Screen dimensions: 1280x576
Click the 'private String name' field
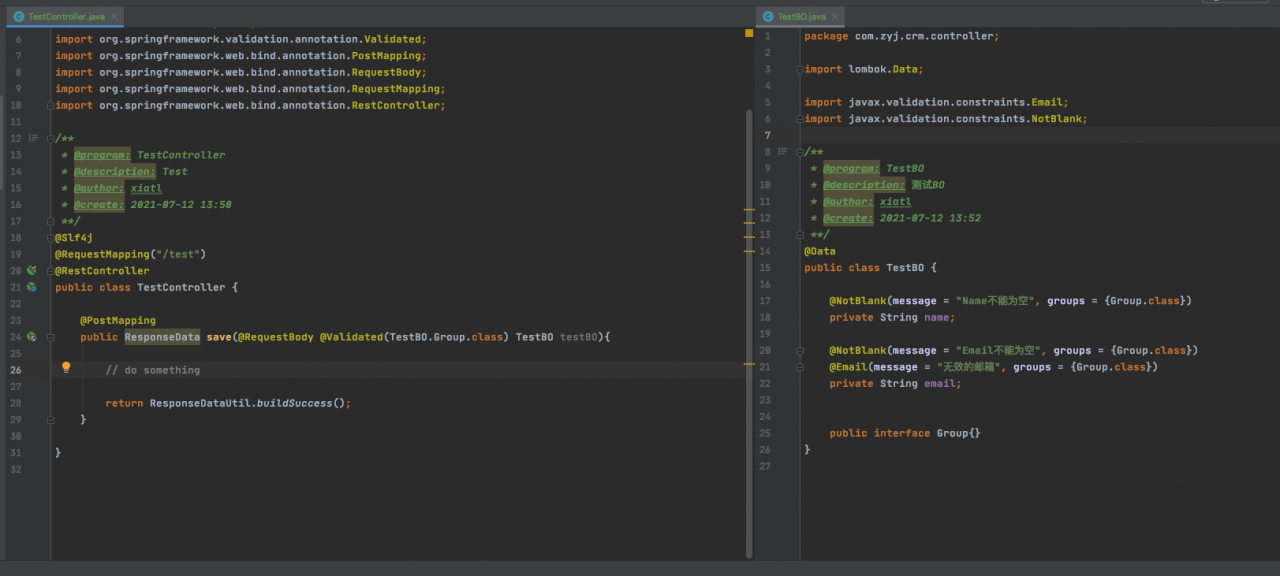tap(892, 317)
